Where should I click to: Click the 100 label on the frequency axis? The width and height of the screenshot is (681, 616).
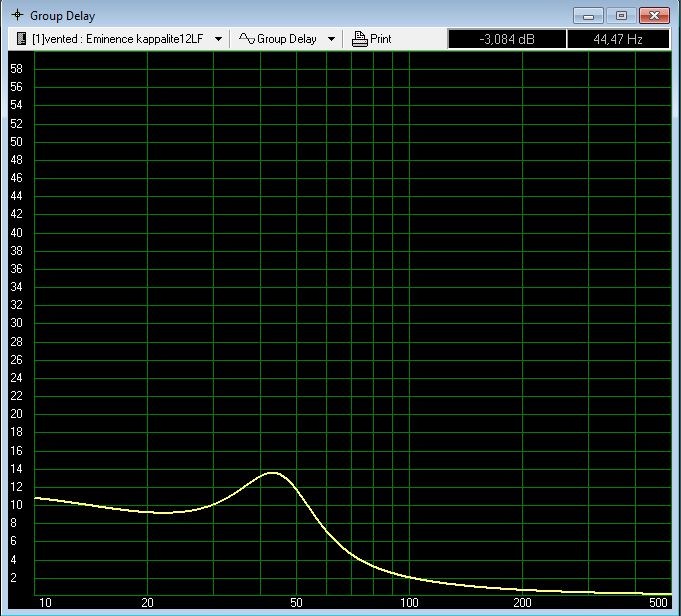[x=410, y=603]
